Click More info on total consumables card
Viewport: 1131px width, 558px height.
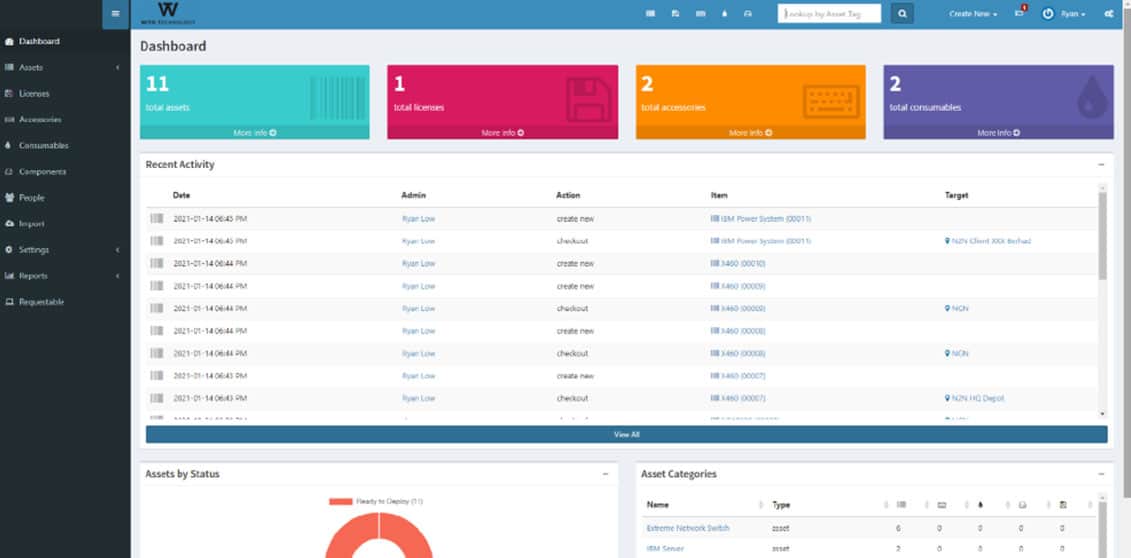[x=998, y=133]
